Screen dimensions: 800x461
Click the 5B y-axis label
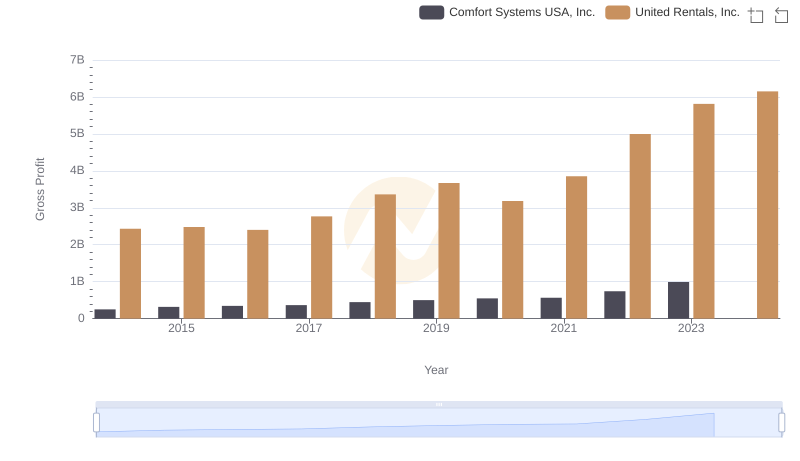tap(77, 134)
